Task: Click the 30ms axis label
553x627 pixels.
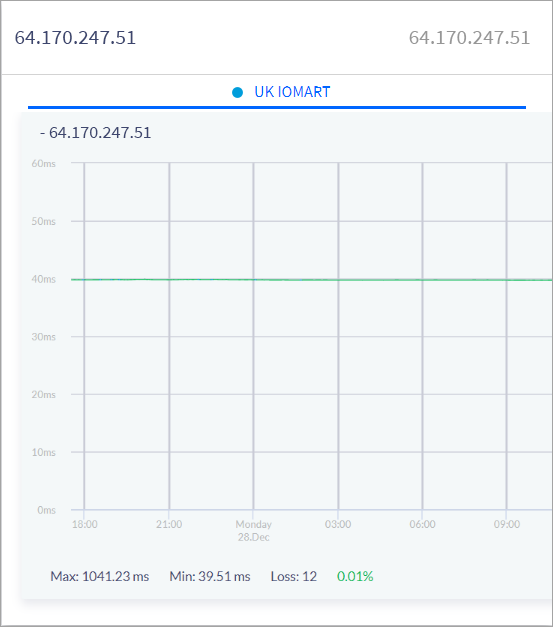Action: click(44, 337)
